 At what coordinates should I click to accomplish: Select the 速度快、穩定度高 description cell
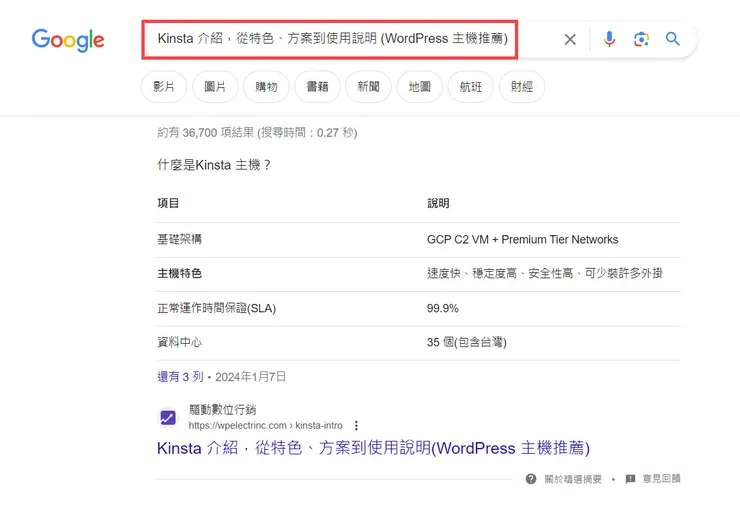545,274
